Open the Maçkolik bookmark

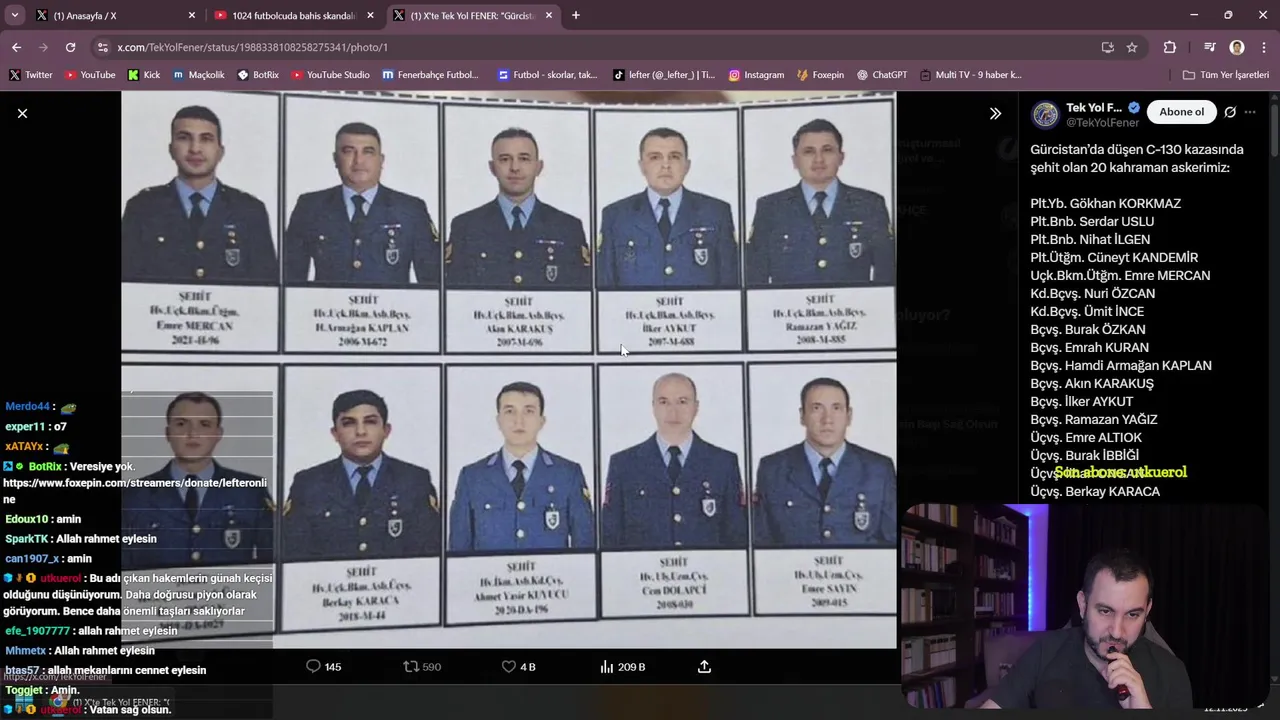pyautogui.click(x=198, y=74)
